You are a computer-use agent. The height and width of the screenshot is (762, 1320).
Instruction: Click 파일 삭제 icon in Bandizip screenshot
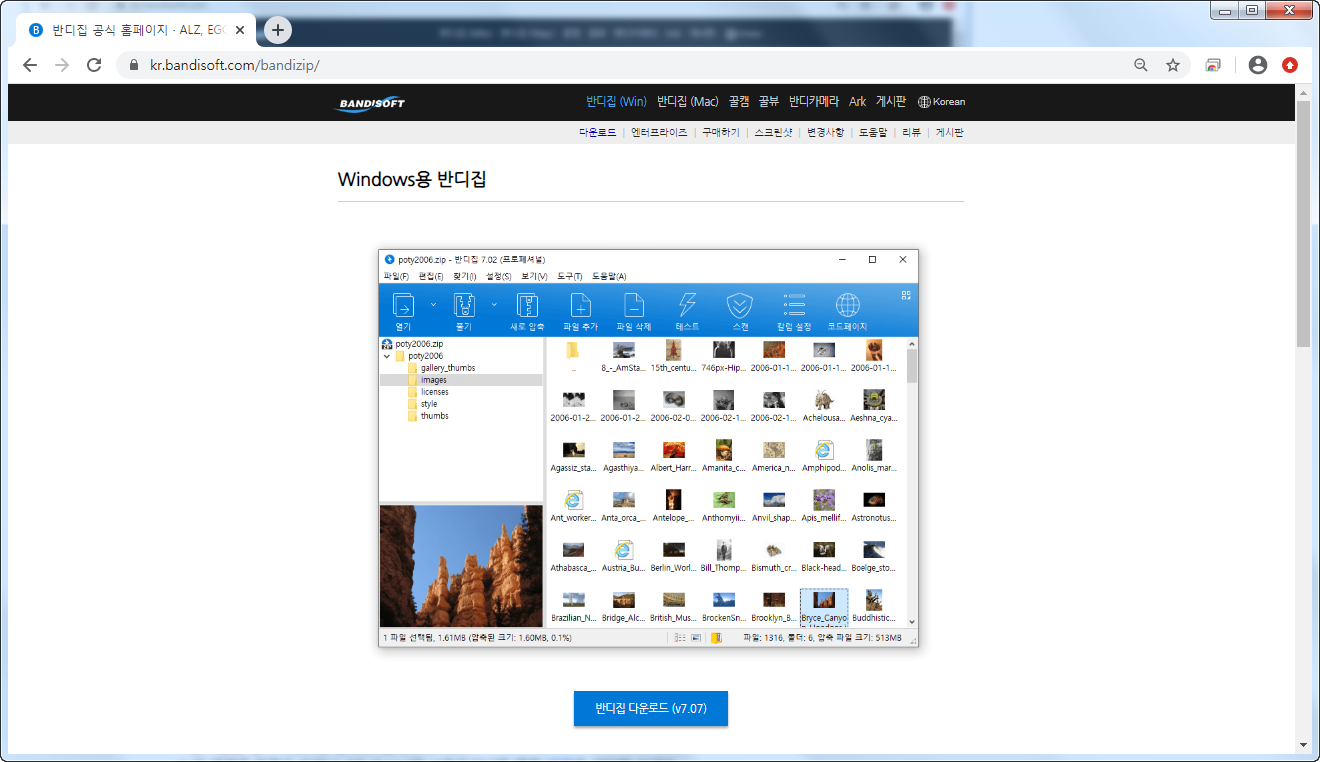tap(633, 305)
